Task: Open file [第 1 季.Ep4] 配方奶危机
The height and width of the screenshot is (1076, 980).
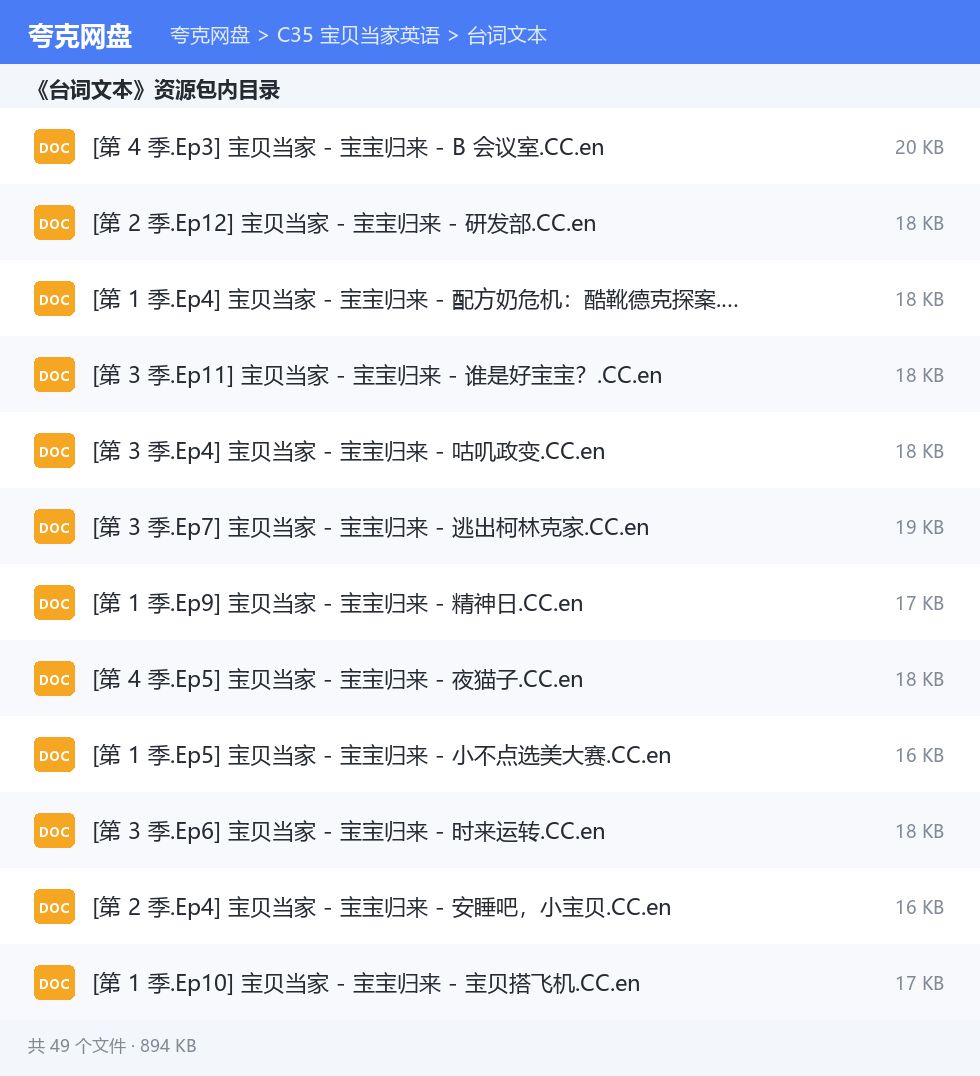Action: click(416, 299)
